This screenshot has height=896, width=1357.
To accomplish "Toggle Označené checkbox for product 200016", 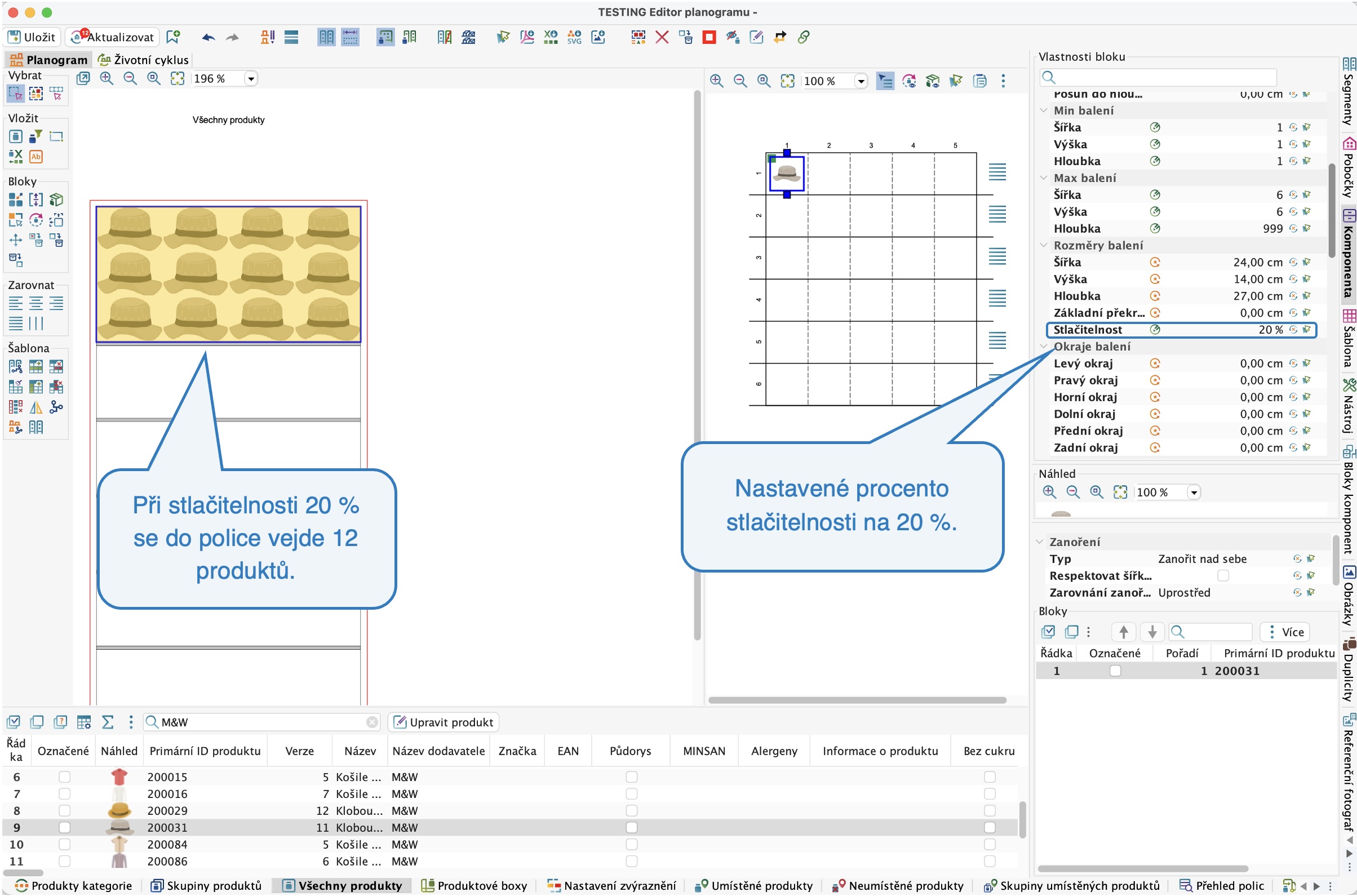I will point(64,793).
